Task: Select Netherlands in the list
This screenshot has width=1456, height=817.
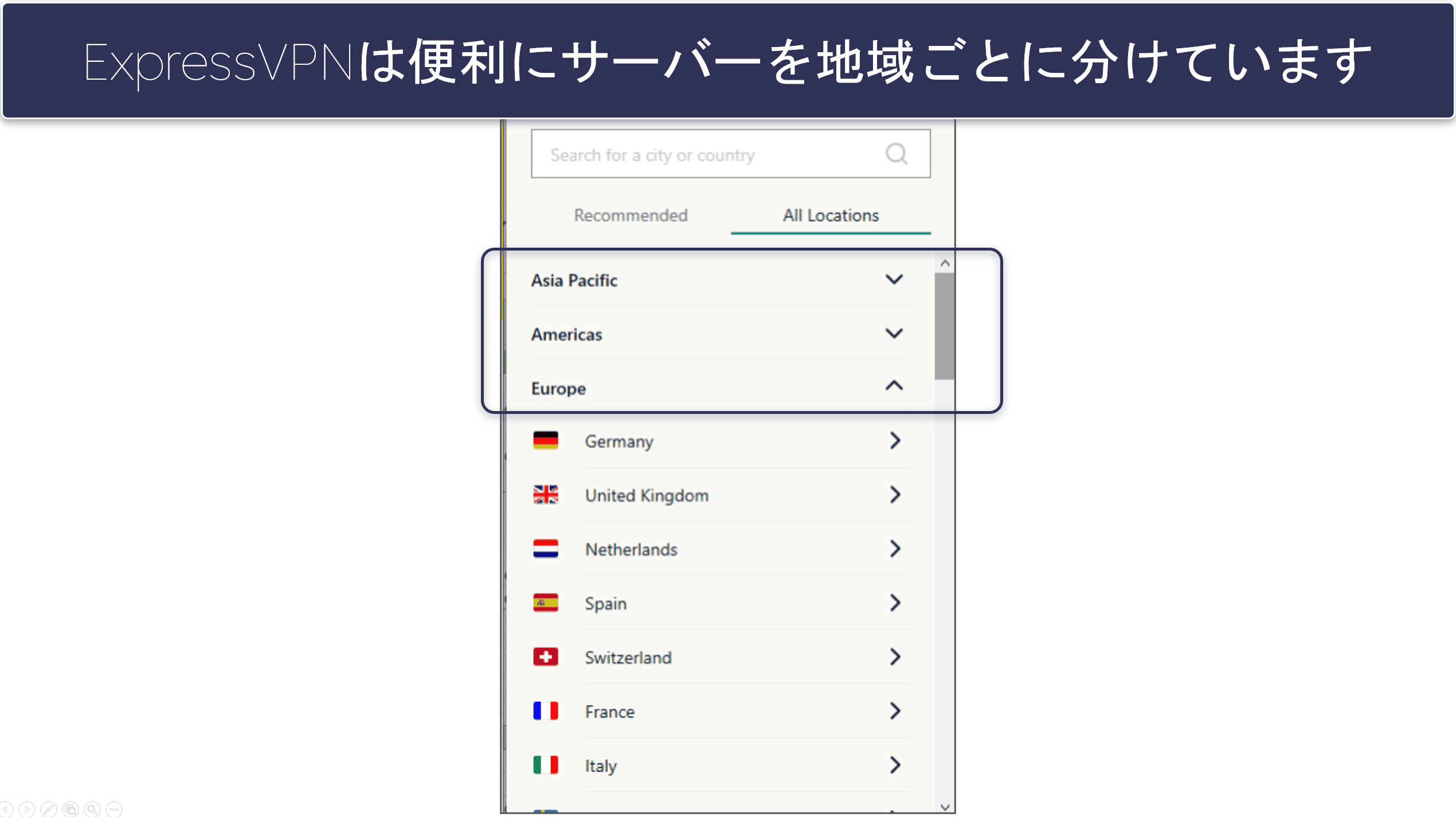Action: tap(631, 549)
